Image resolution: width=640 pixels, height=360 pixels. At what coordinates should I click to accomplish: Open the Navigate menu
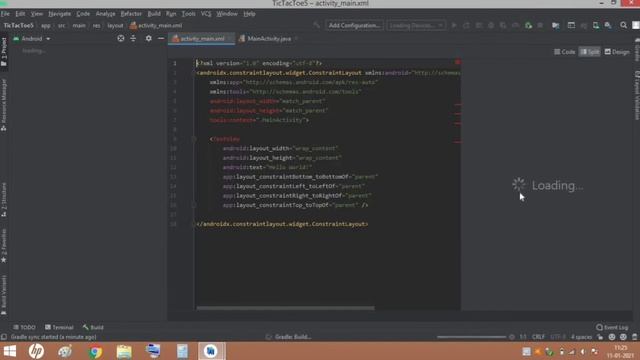(x=60, y=13)
